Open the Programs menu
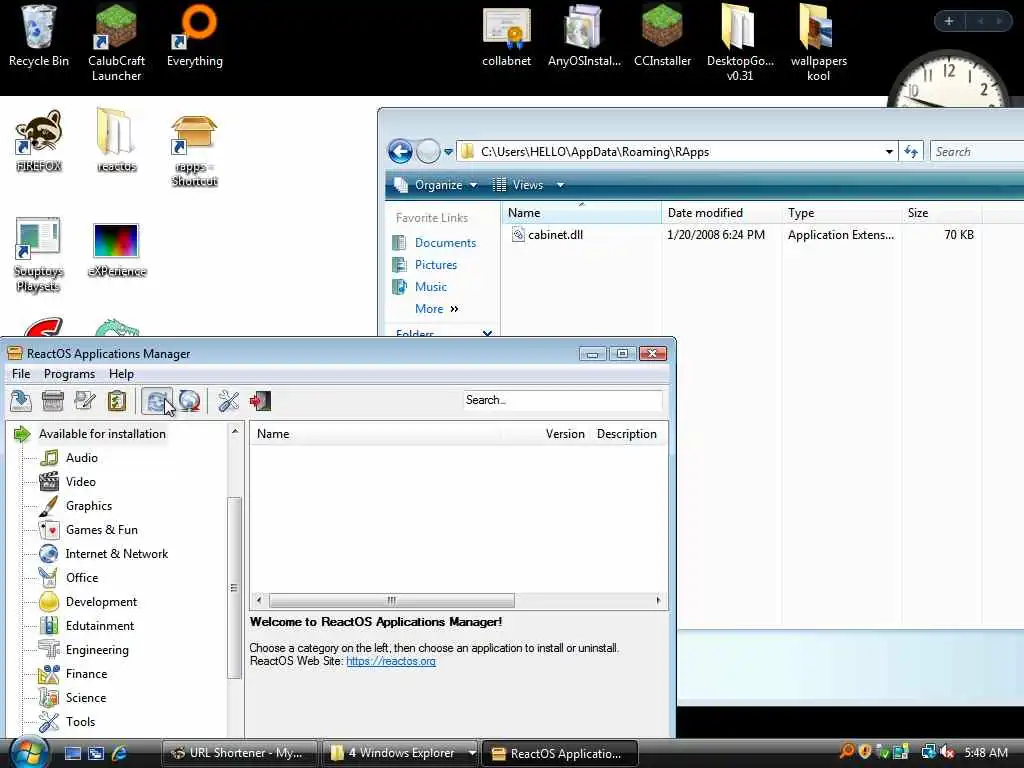Screen dimensions: 1024x768 69,374
